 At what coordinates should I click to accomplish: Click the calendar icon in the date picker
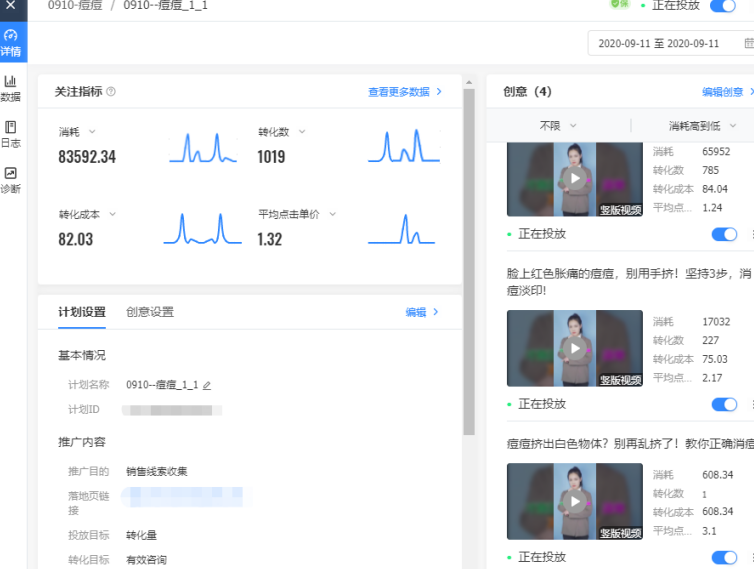749,43
